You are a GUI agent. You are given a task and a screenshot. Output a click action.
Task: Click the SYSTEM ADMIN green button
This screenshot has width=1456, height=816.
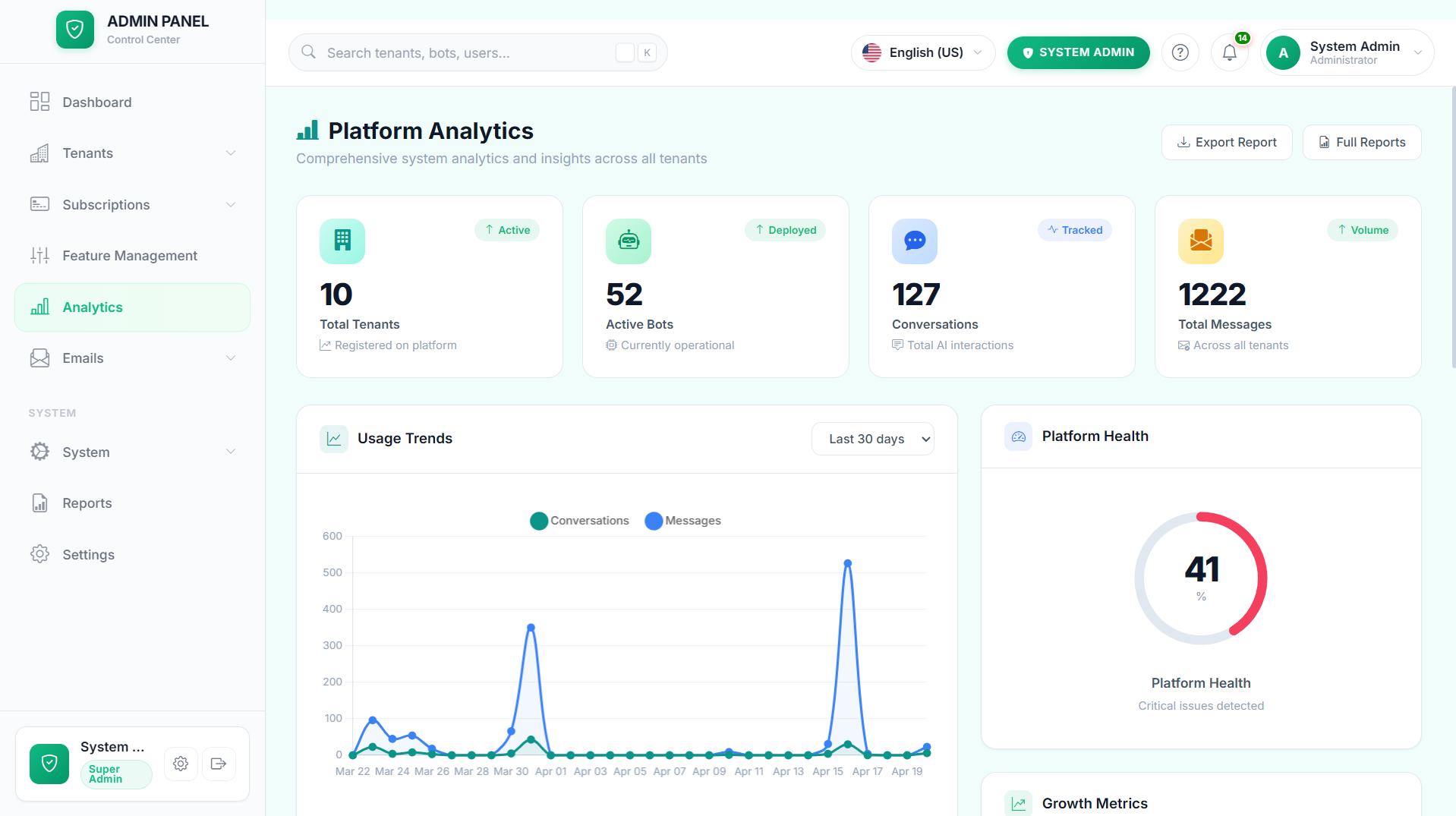pyautogui.click(x=1078, y=52)
